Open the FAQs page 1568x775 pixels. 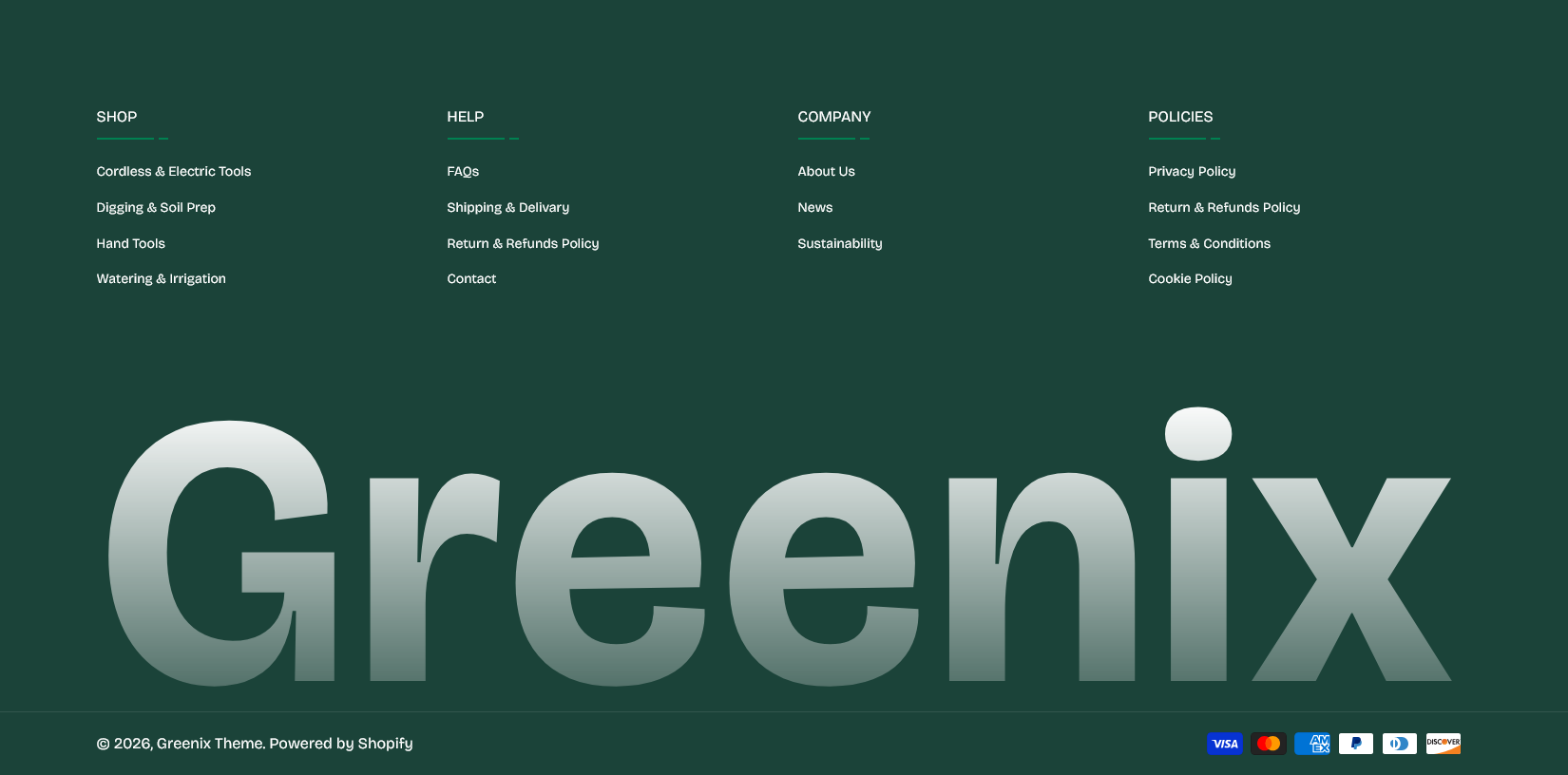[463, 172]
